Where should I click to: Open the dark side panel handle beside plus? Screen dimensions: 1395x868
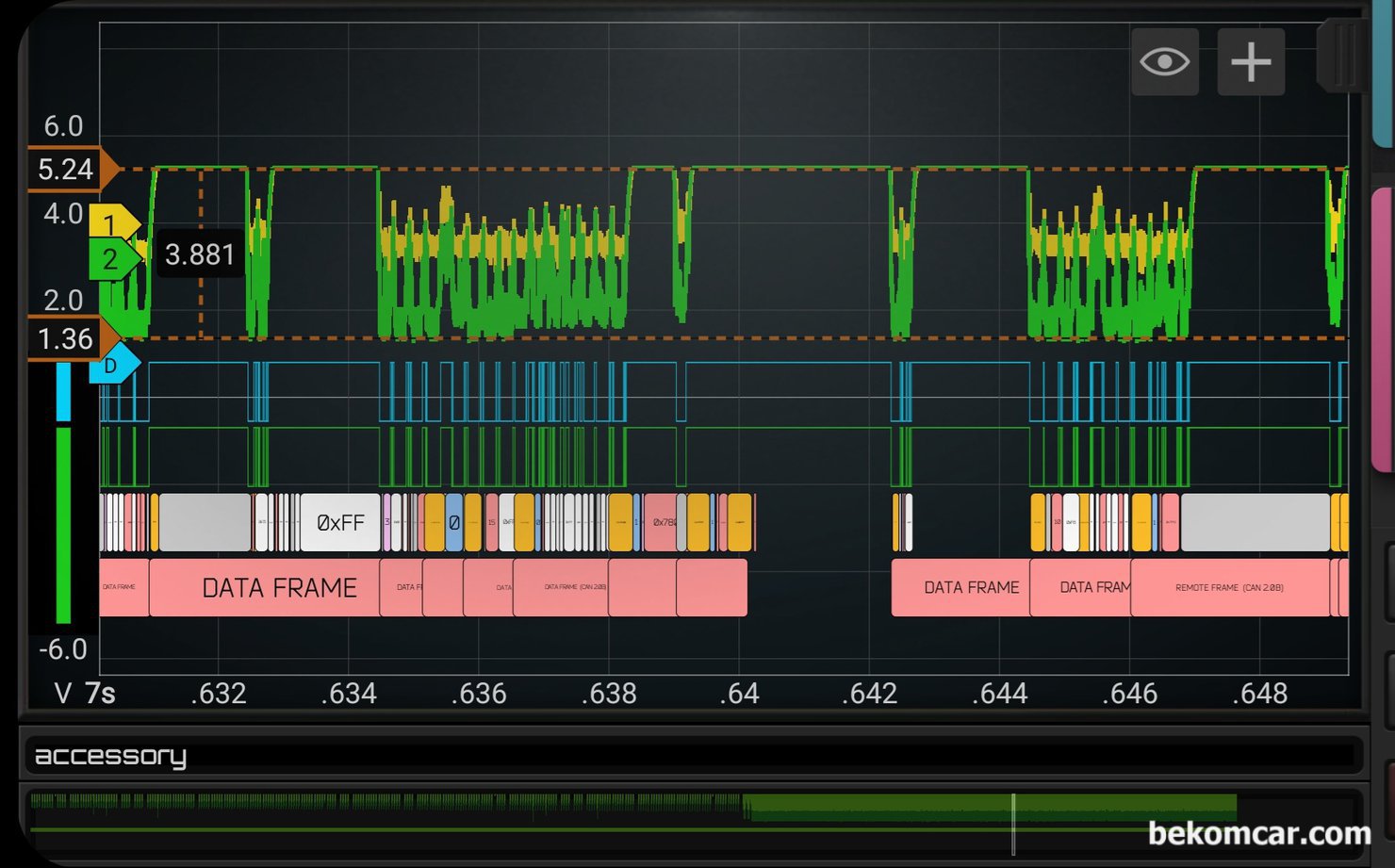1340,57
